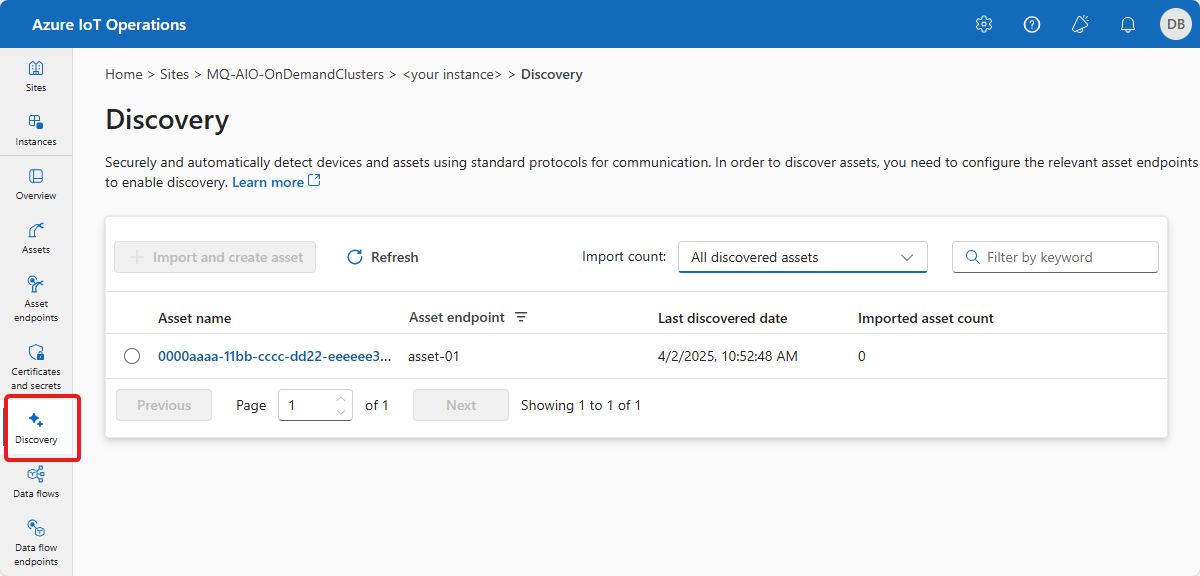Click the Azure IoT Operations title
Image resolution: width=1200 pixels, height=576 pixels.
(x=109, y=24)
